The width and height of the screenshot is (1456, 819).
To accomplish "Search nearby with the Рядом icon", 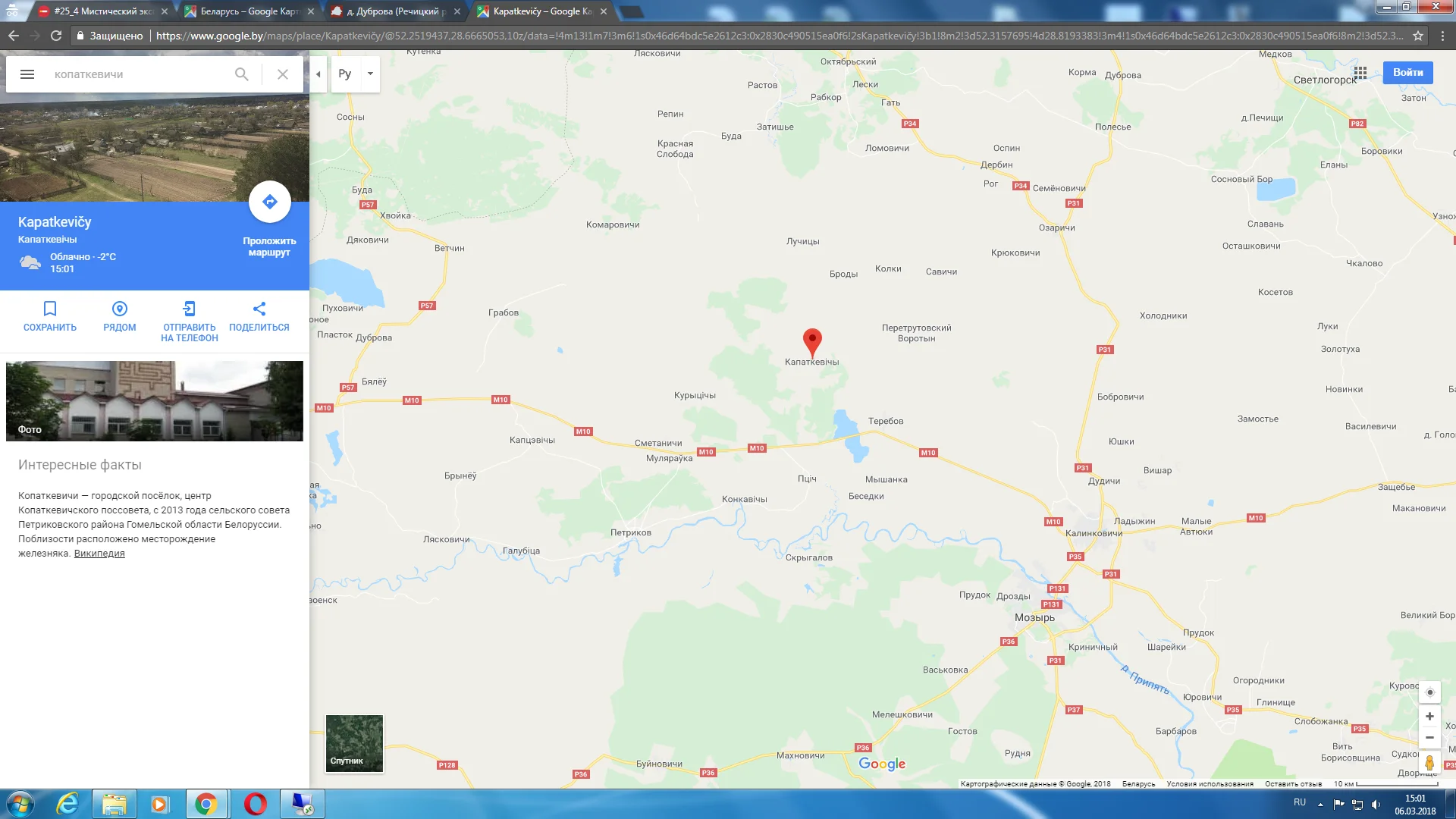I will click(120, 309).
